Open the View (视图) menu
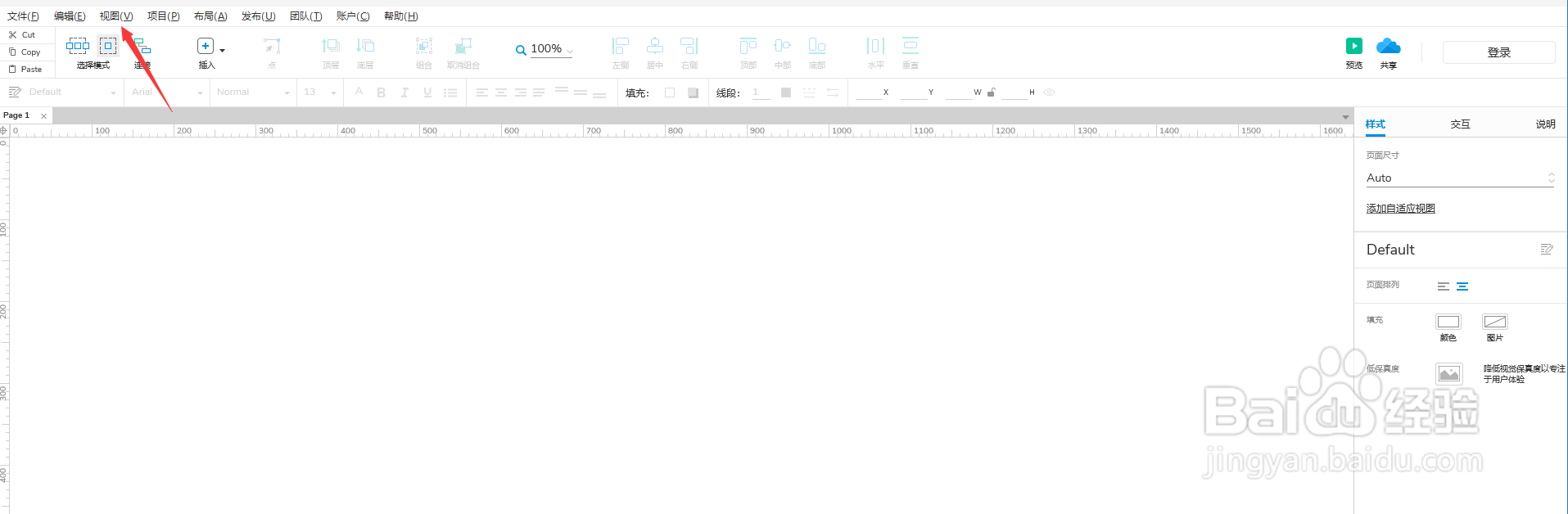1568x514 pixels. [116, 16]
